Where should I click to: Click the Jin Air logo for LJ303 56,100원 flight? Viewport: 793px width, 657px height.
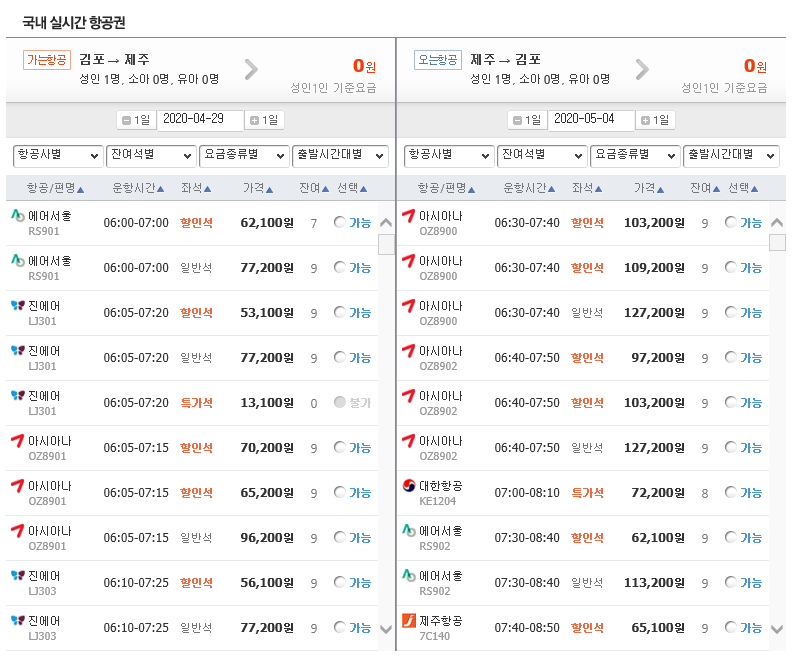tap(18, 576)
